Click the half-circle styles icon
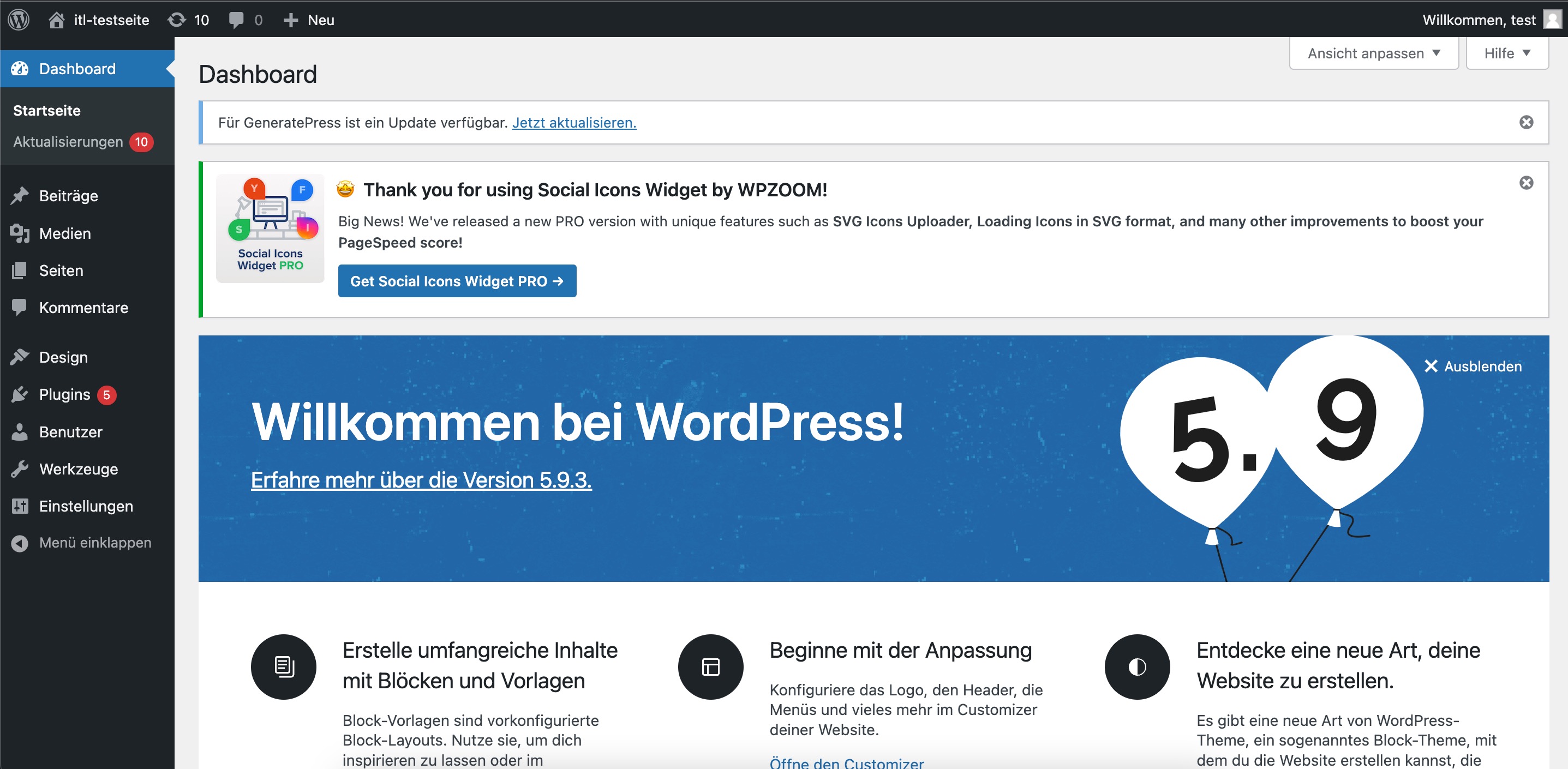The width and height of the screenshot is (1568, 769). (x=1137, y=667)
